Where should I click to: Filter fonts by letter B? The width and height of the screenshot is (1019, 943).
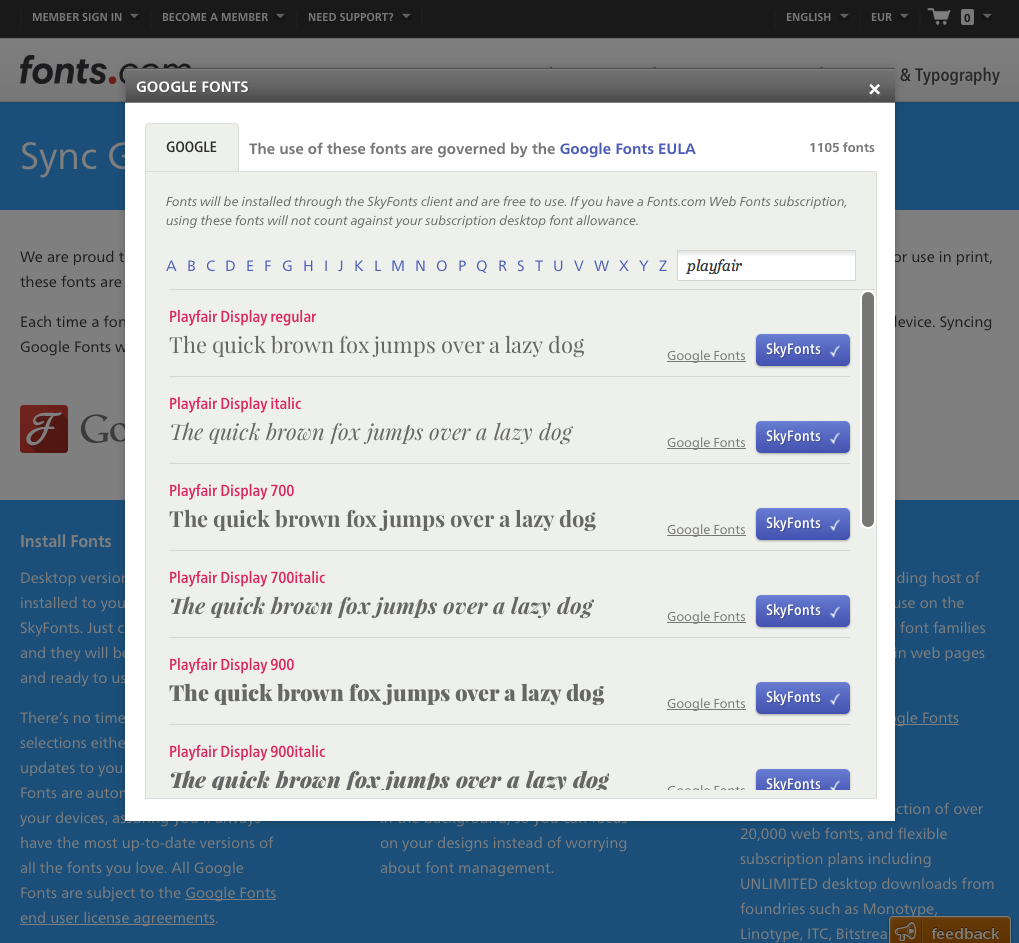[191, 266]
